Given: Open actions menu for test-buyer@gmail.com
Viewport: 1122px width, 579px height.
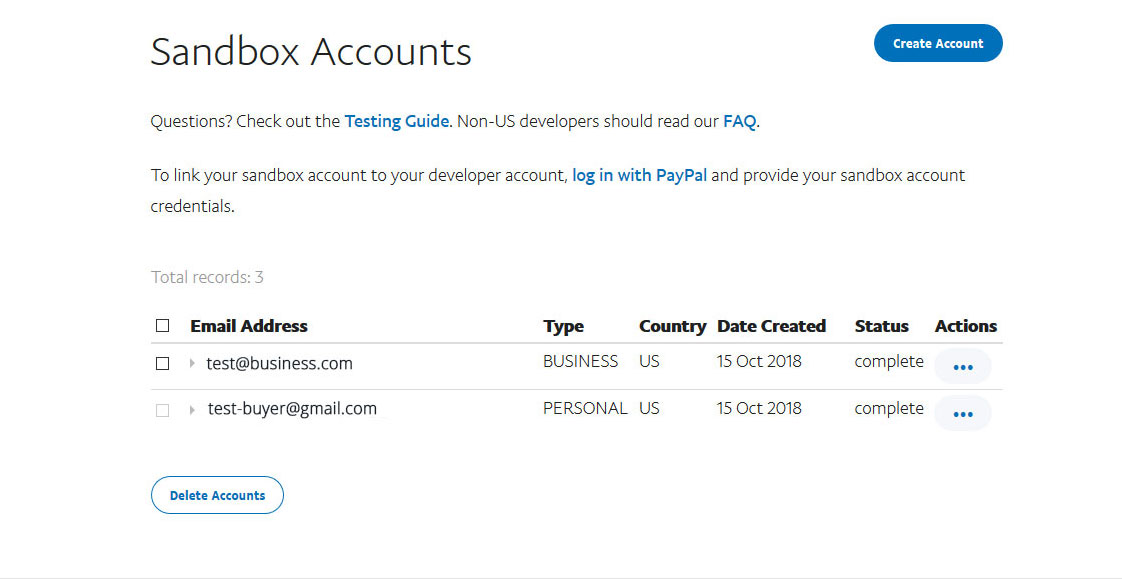Looking at the screenshot, I should [962, 413].
